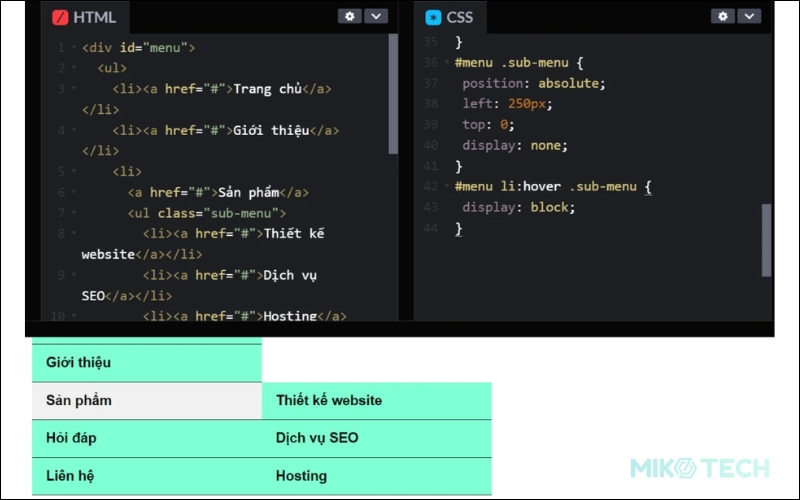This screenshot has height=500, width=800.
Task: Expand the CSS panel chevron dropdown
Action: click(749, 16)
